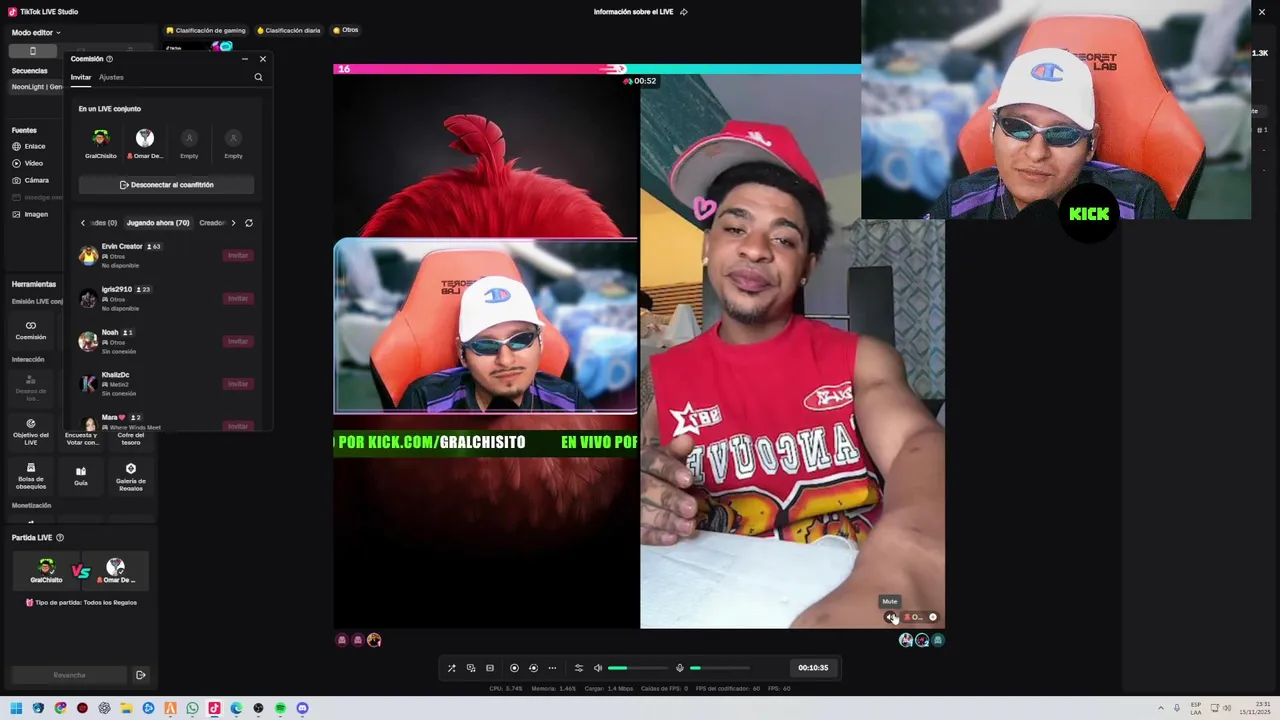Mute the speaker output
The image size is (1280, 720).
click(x=598, y=668)
